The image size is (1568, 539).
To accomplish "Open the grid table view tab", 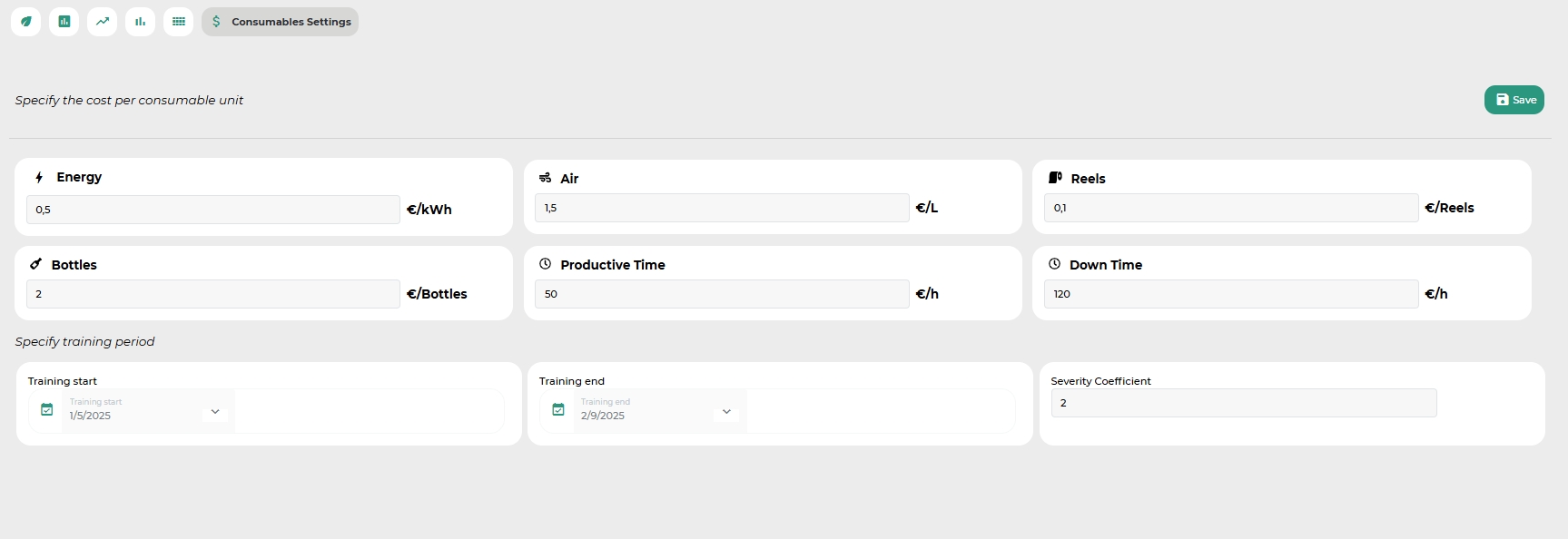I will (179, 22).
